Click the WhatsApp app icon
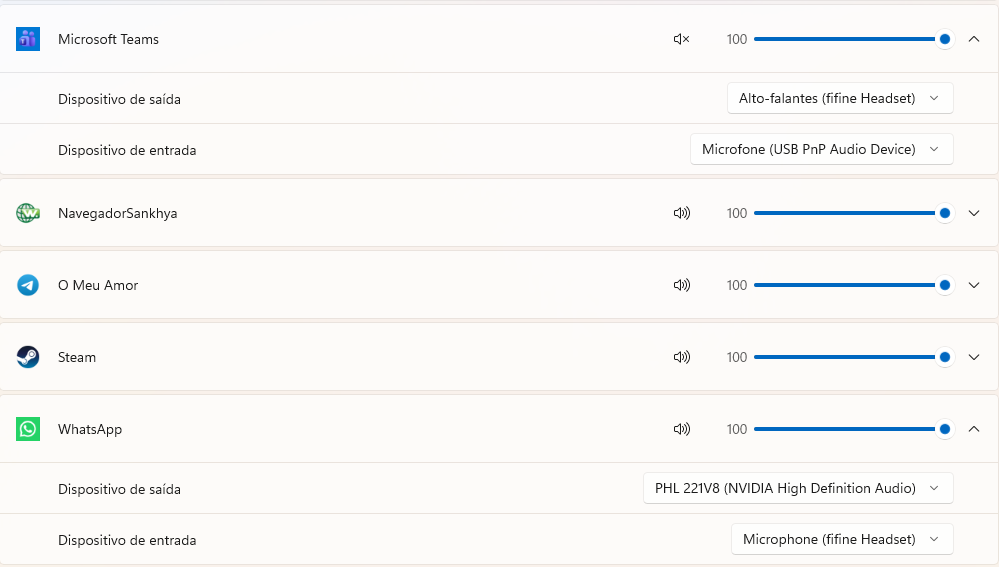 pyautogui.click(x=28, y=429)
